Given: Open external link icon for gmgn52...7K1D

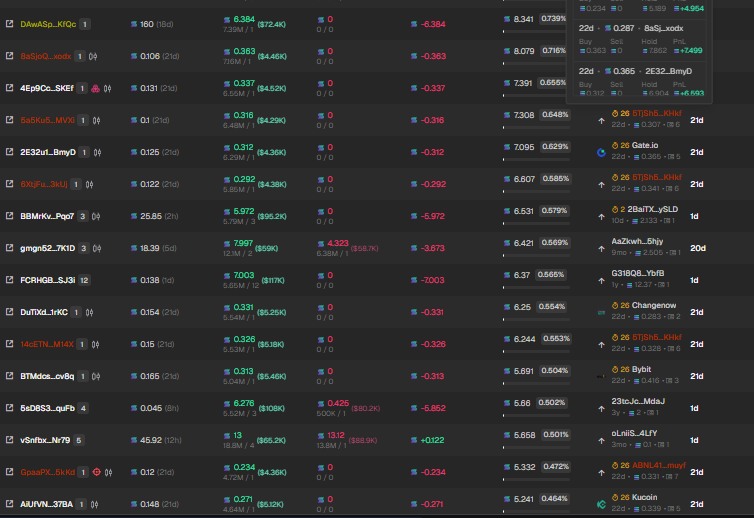Looking at the screenshot, I should [9, 248].
